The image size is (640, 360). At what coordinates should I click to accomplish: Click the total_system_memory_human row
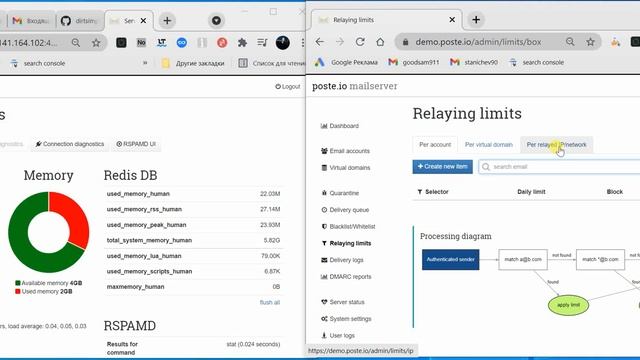(x=193, y=240)
